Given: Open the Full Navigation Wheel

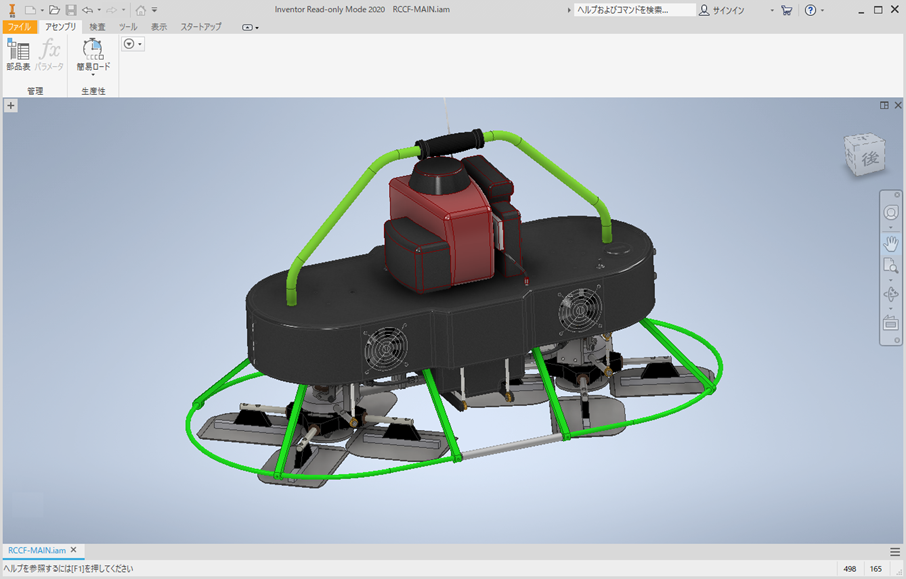Looking at the screenshot, I should 890,213.
